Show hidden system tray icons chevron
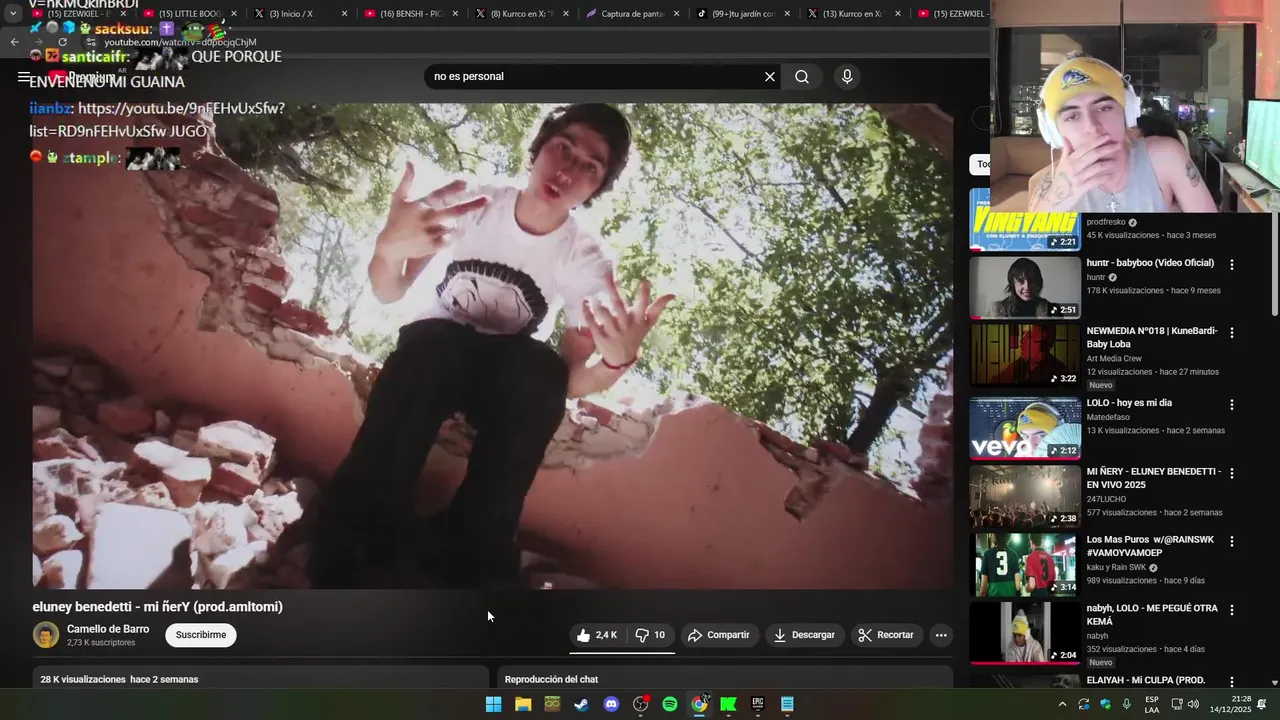The height and width of the screenshot is (720, 1280). pyautogui.click(x=1062, y=704)
